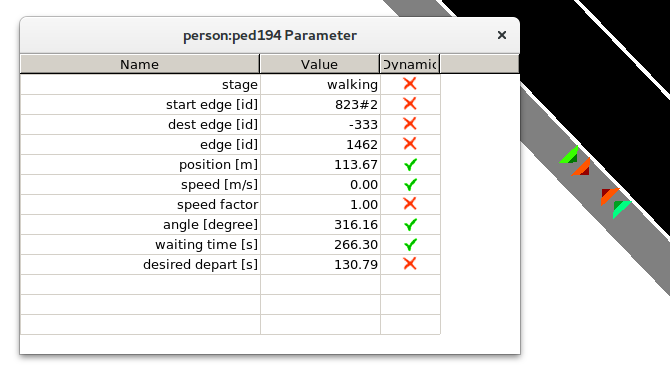Select the spring-green pedestrian triangle
This screenshot has width=670, height=373.
point(620,209)
